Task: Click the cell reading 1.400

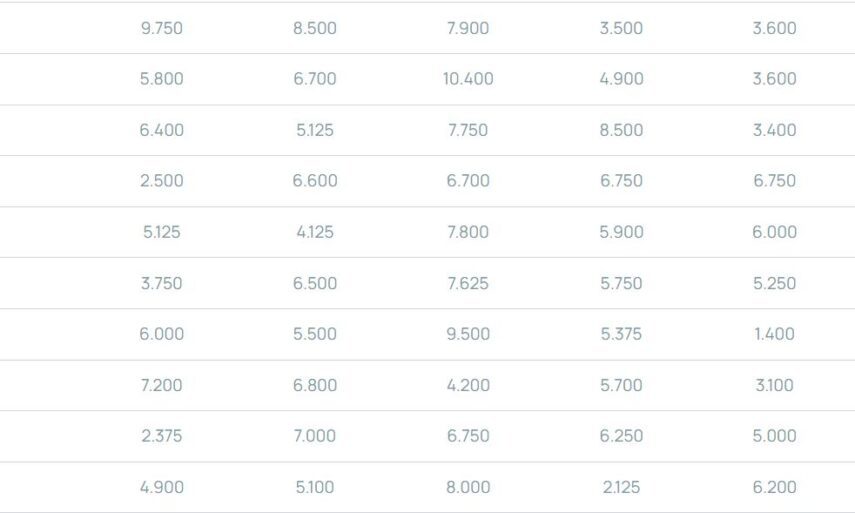Action: pos(774,334)
